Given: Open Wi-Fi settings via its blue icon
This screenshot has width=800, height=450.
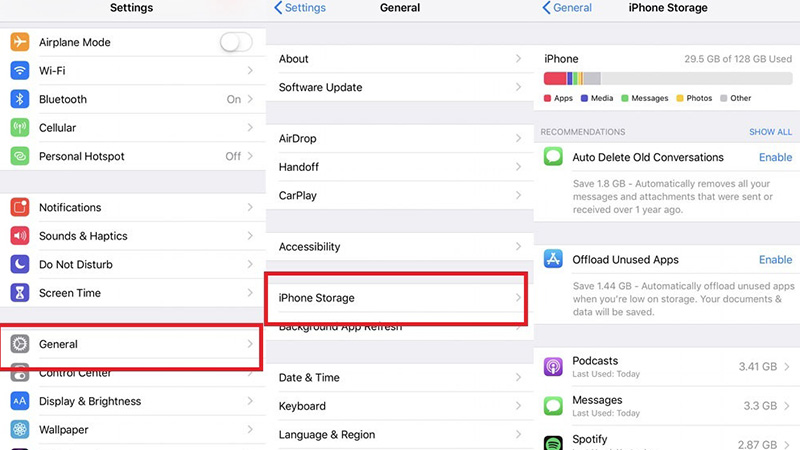Looking at the screenshot, I should tap(19, 70).
